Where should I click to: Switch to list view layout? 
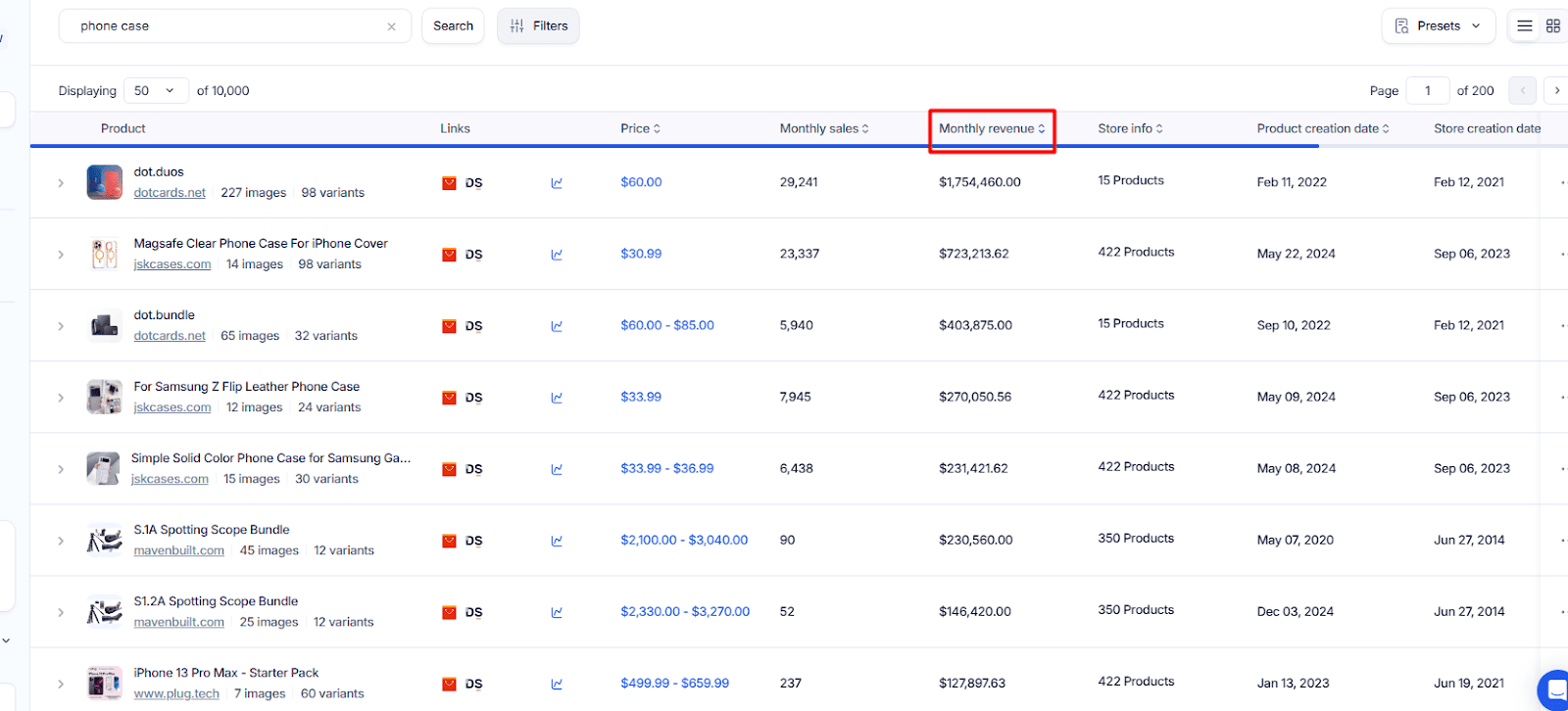[1525, 26]
